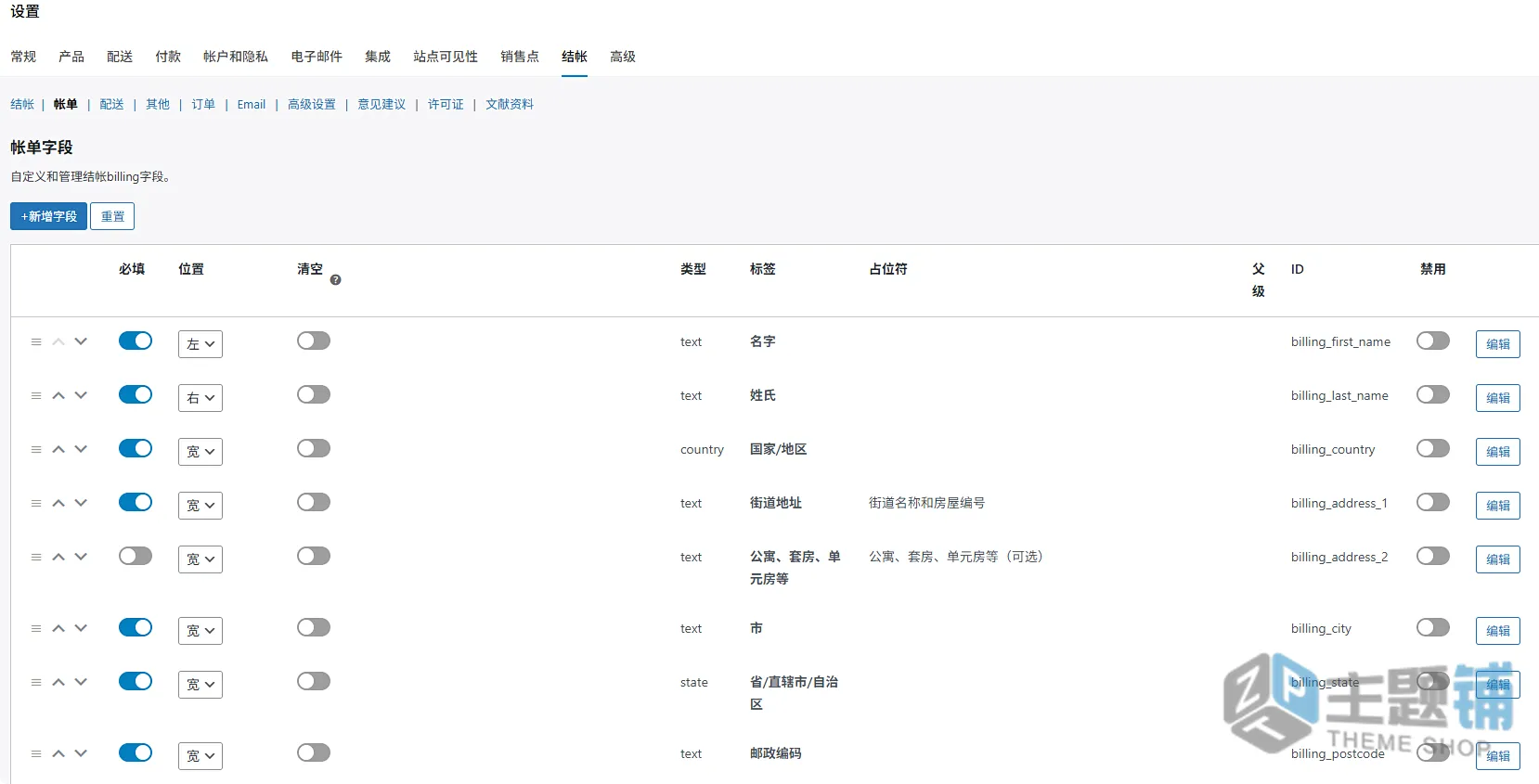Grab the drag handle for billing_city row
Screen dimensions: 1539x784
(x=36, y=628)
